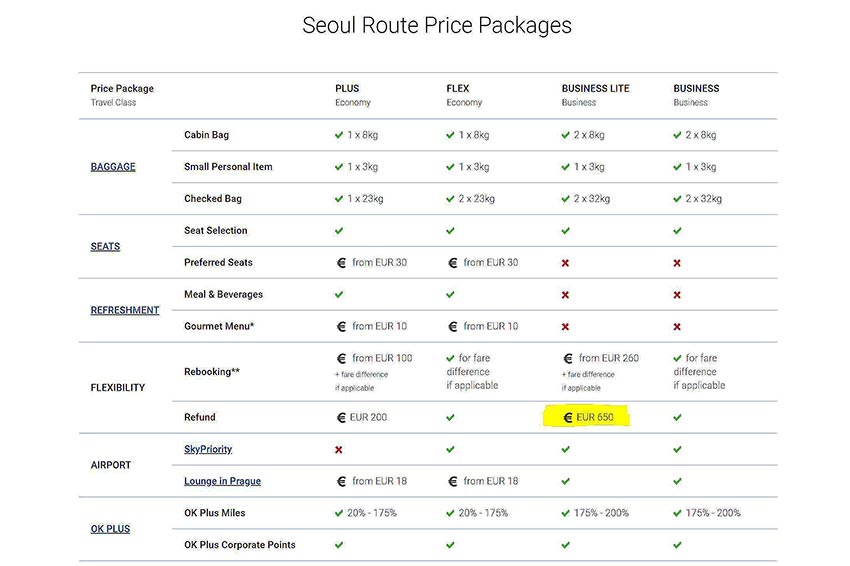Click the euro icon next to EUR 200 refund
Image resolution: width=850 pixels, height=566 pixels.
click(340, 418)
